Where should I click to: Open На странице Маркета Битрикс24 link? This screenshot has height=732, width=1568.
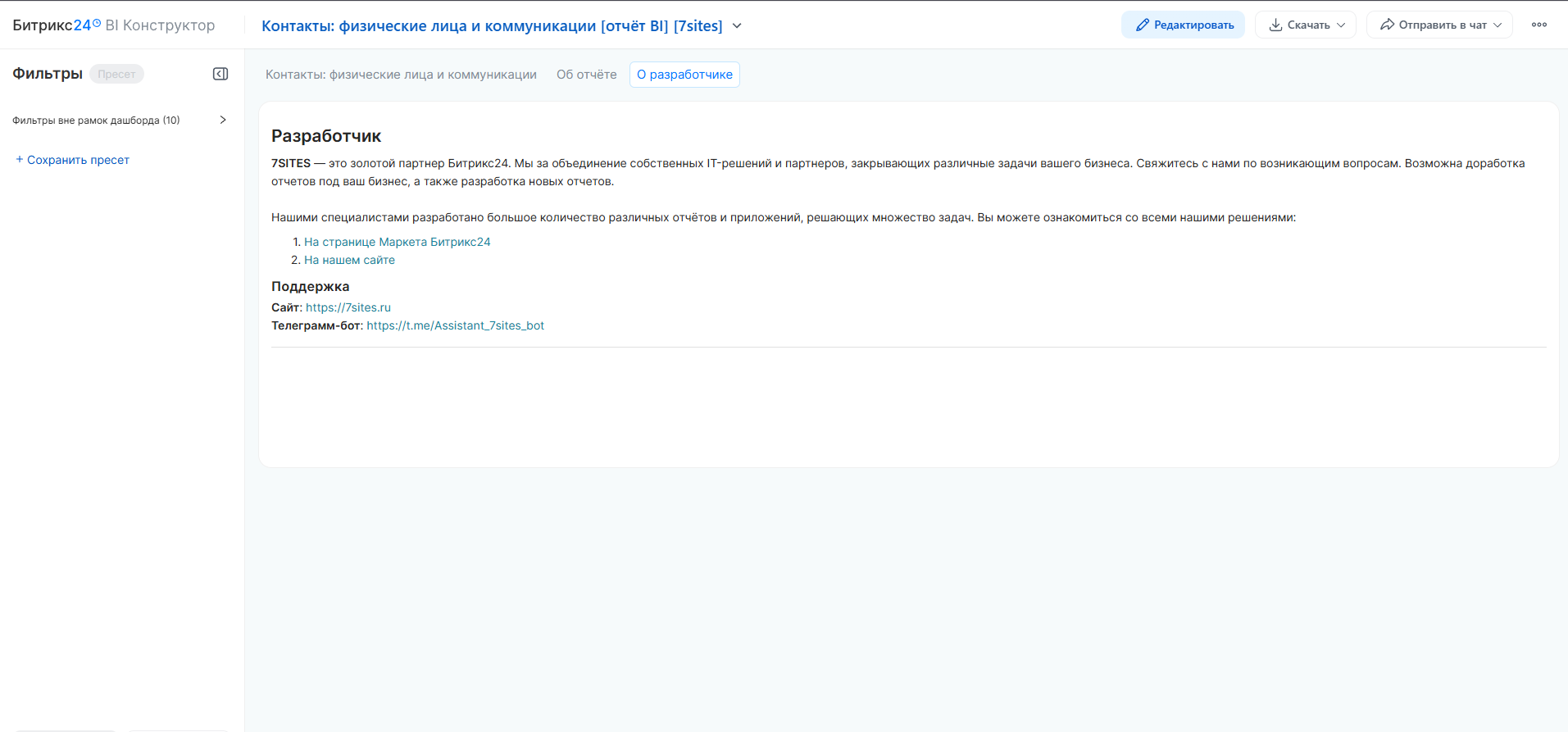[398, 242]
